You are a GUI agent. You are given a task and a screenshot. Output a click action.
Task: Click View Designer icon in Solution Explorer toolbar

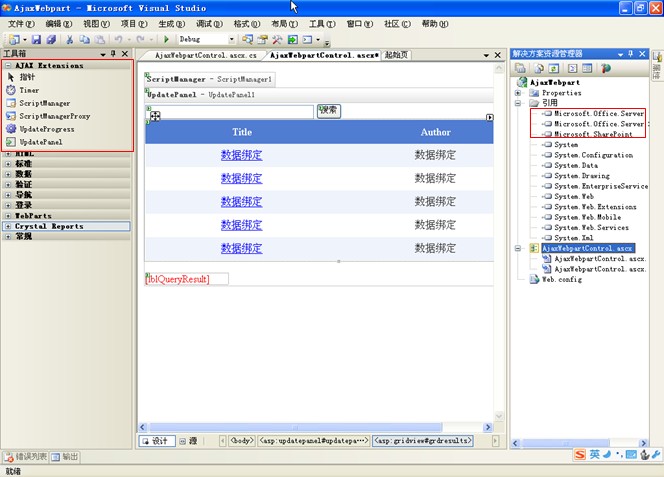coord(587,68)
